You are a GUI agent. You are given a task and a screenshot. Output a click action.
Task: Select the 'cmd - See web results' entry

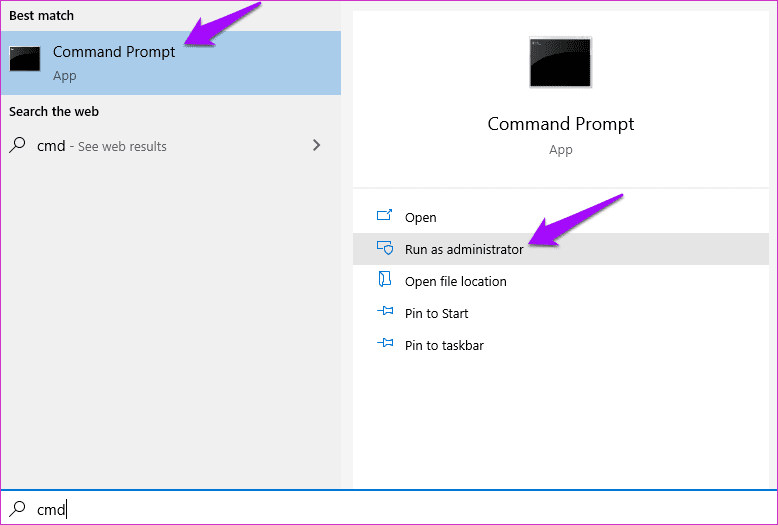(171, 145)
